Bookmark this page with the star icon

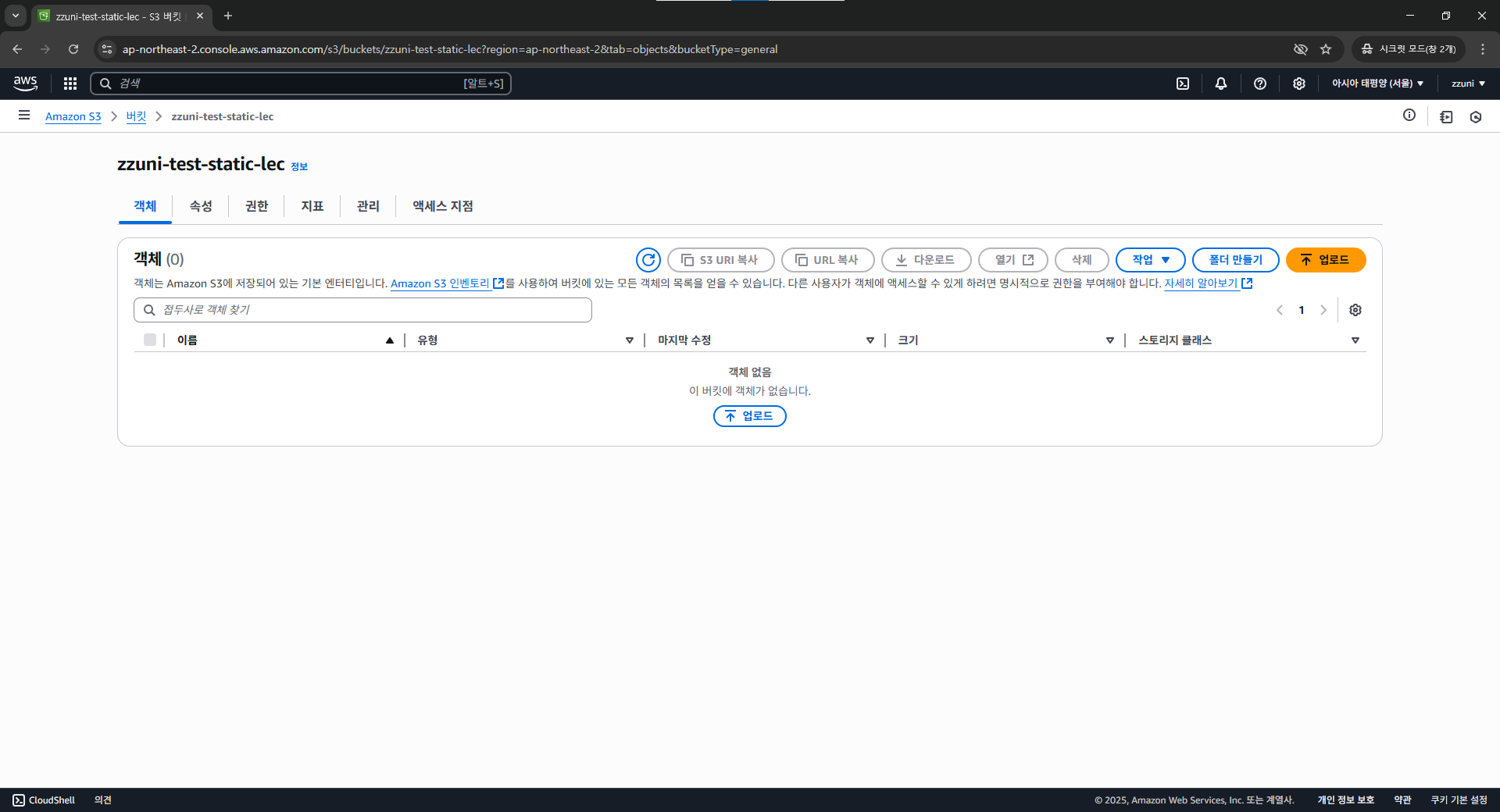(x=1326, y=49)
